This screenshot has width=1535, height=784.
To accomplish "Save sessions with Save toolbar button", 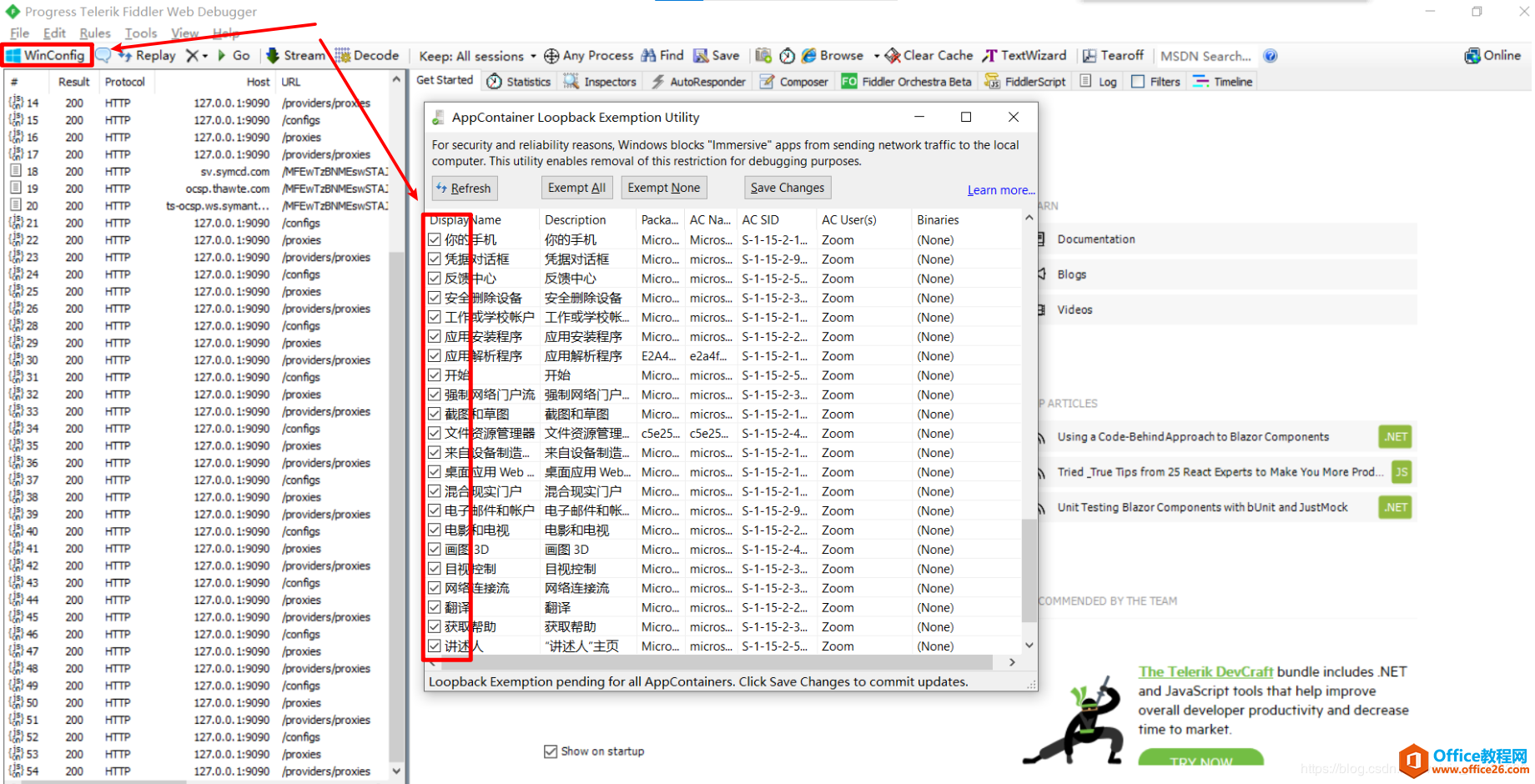I will [x=717, y=55].
